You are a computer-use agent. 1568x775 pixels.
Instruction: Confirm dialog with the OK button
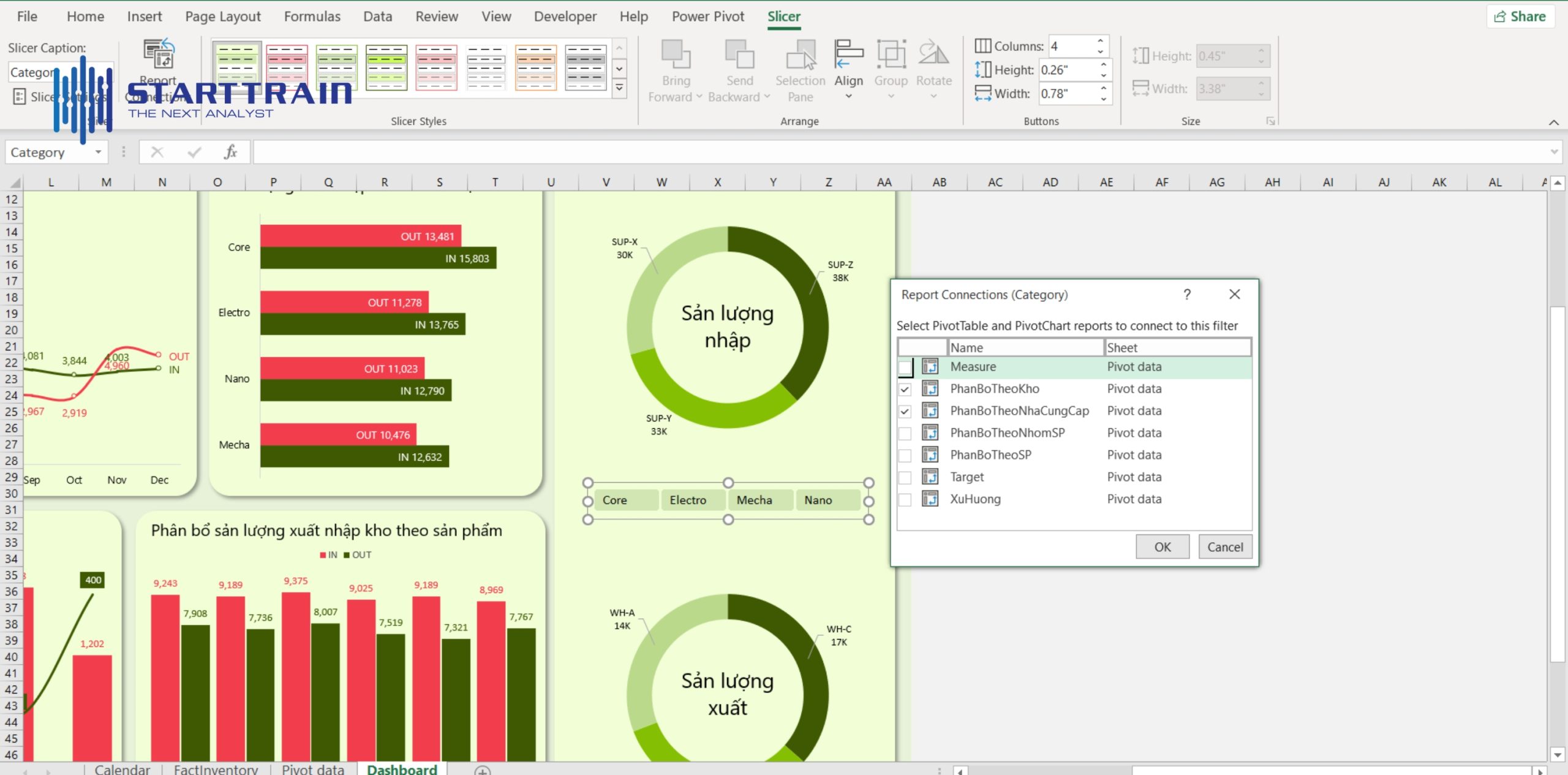(x=1162, y=546)
